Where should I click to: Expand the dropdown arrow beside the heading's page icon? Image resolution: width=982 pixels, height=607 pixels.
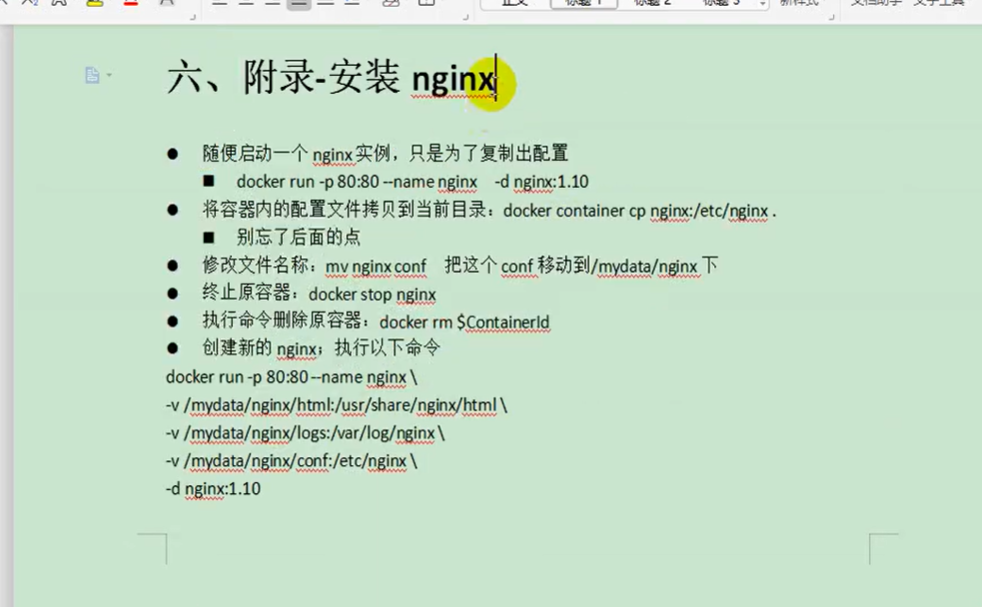pos(110,75)
